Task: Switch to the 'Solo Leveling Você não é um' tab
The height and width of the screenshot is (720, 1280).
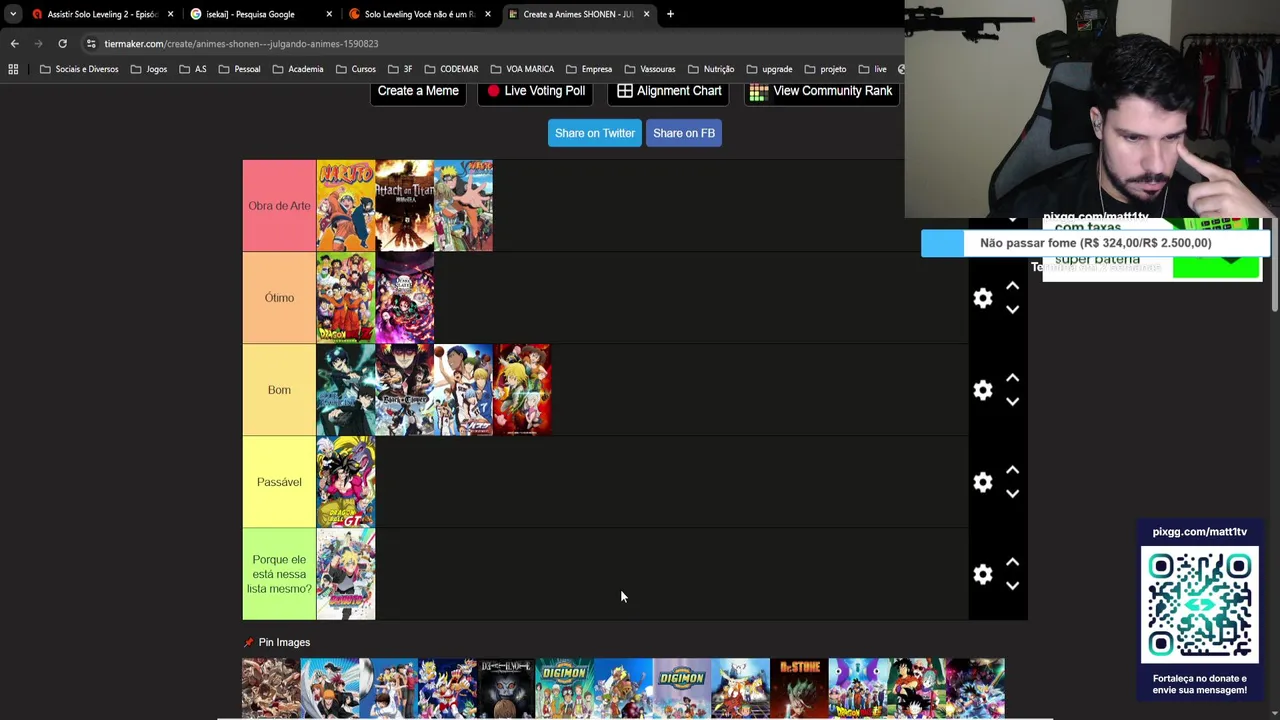Action: click(418, 14)
